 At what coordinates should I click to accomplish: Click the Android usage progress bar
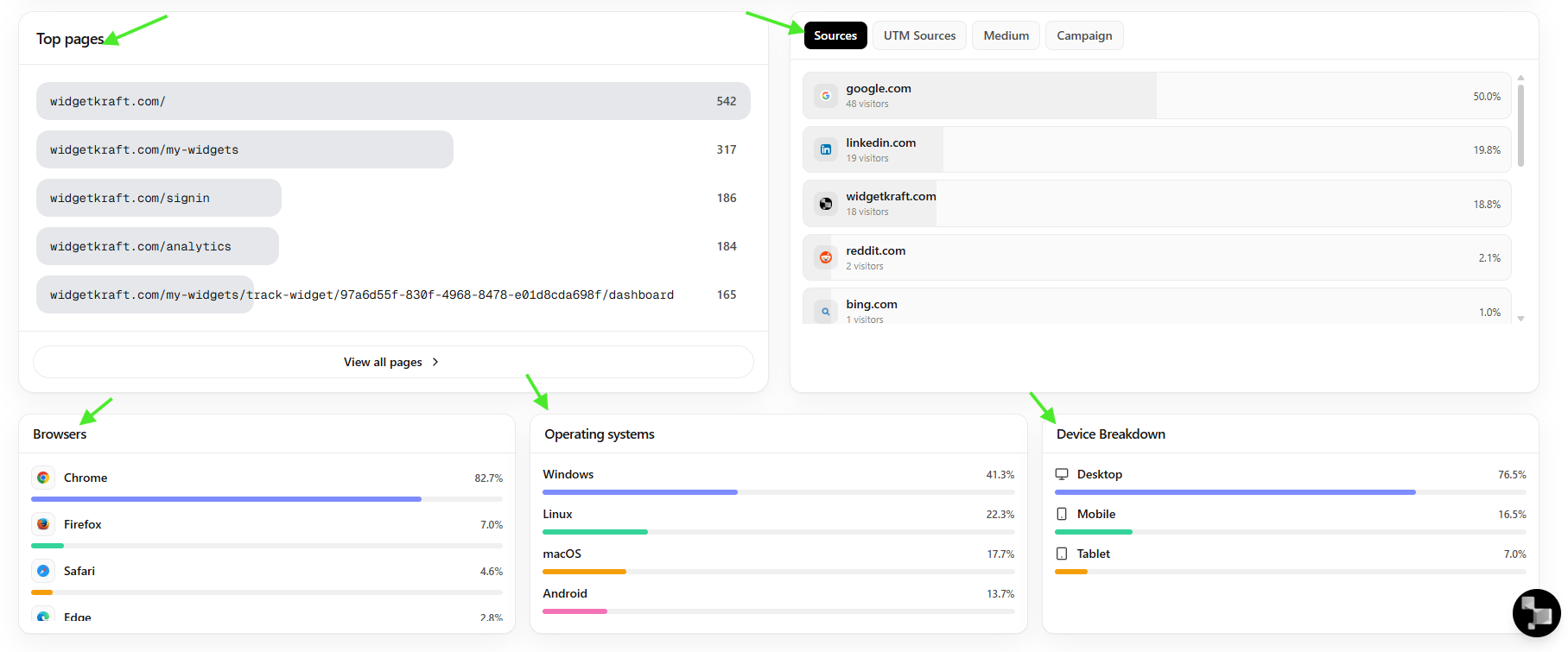[778, 611]
